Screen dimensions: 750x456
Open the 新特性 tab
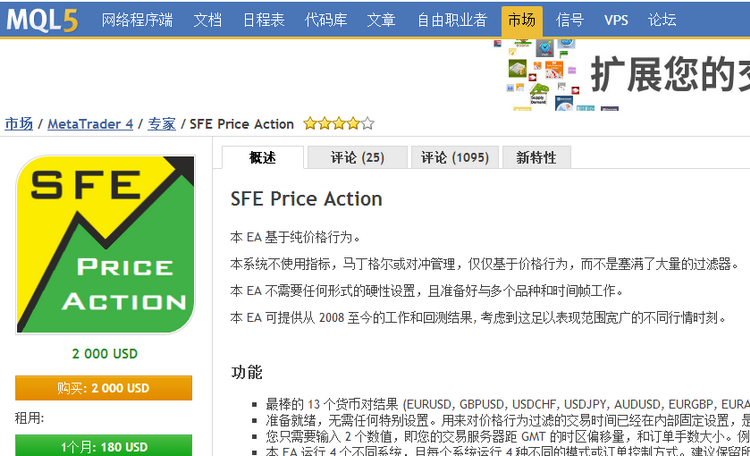coord(536,157)
